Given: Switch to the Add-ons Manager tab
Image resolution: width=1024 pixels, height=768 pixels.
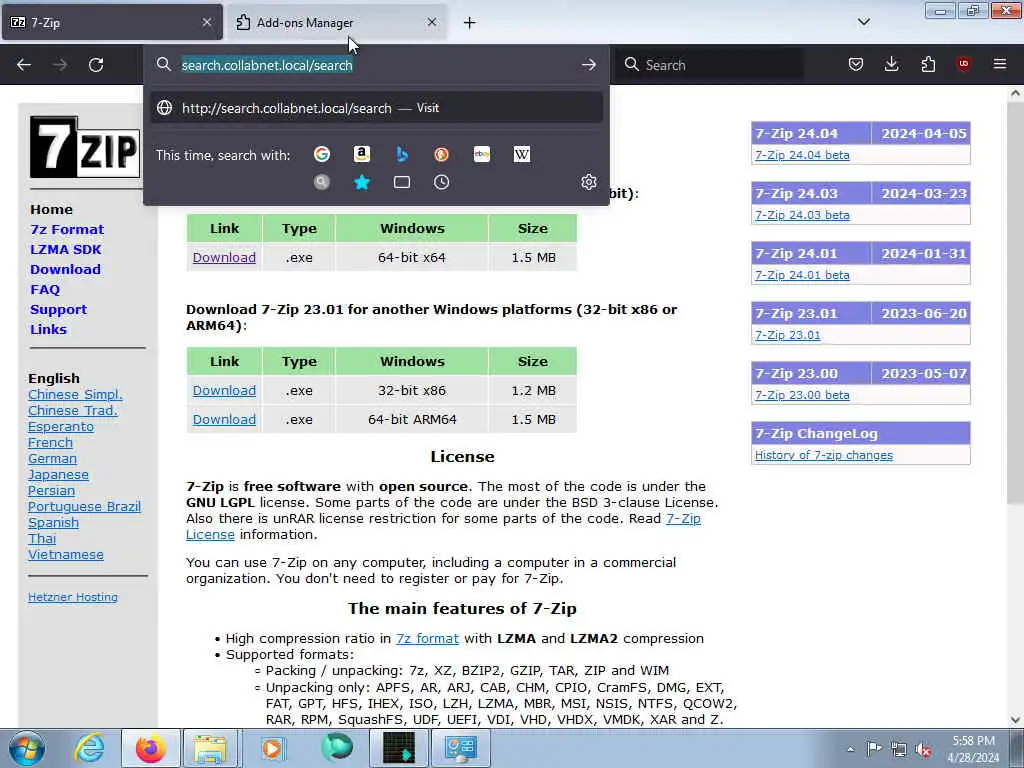Looking at the screenshot, I should [x=337, y=22].
